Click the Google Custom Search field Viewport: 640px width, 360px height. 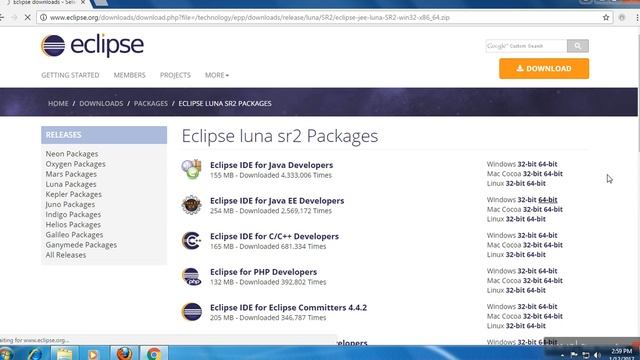(526, 46)
